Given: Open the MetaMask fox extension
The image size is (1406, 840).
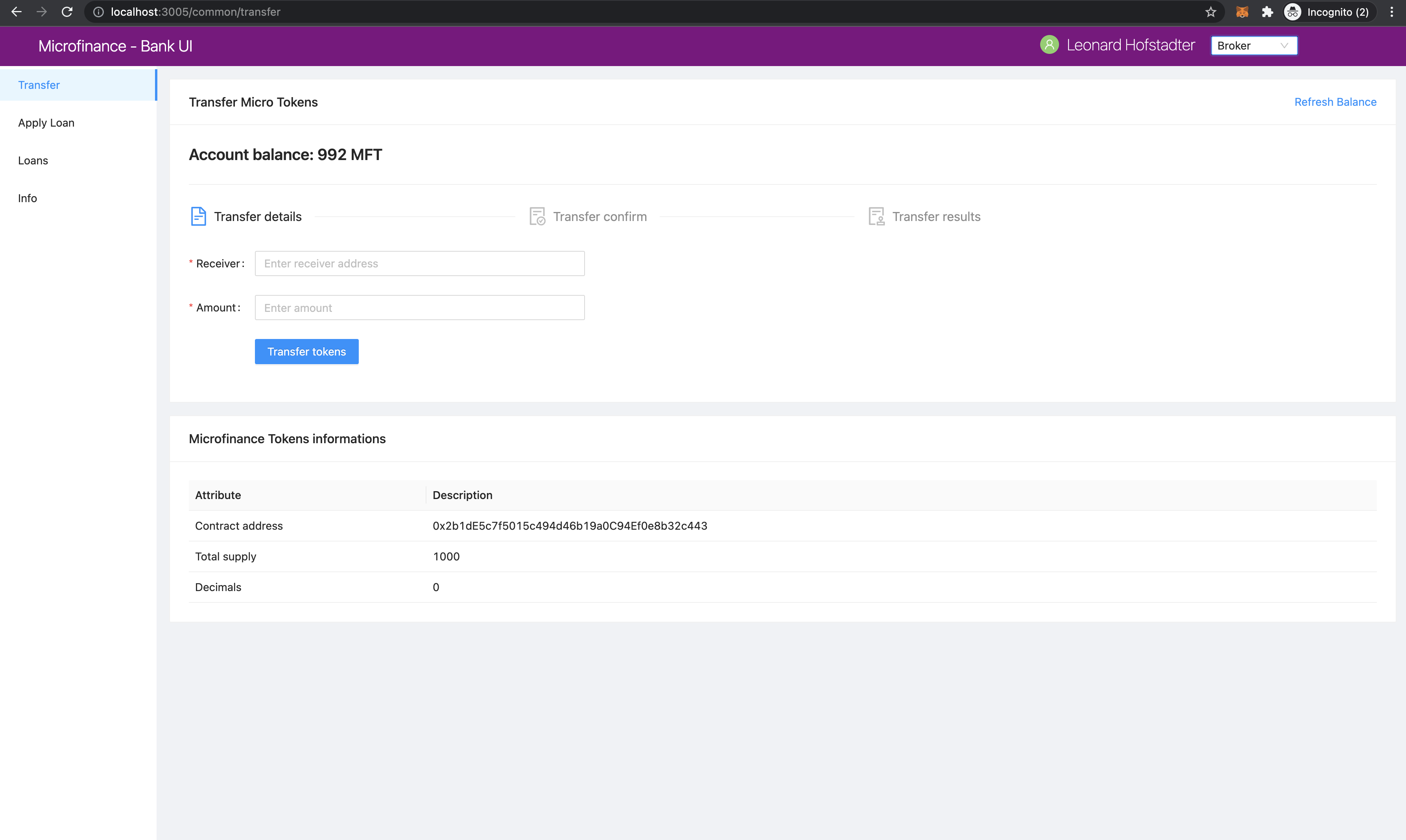Looking at the screenshot, I should click(1242, 12).
